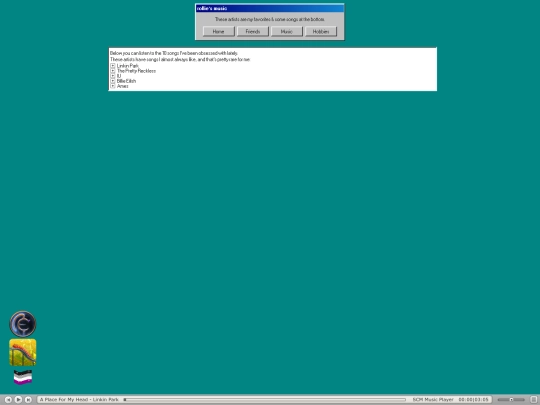The width and height of the screenshot is (540, 405).
Task: Open the Hobbies page
Action: (321, 31)
